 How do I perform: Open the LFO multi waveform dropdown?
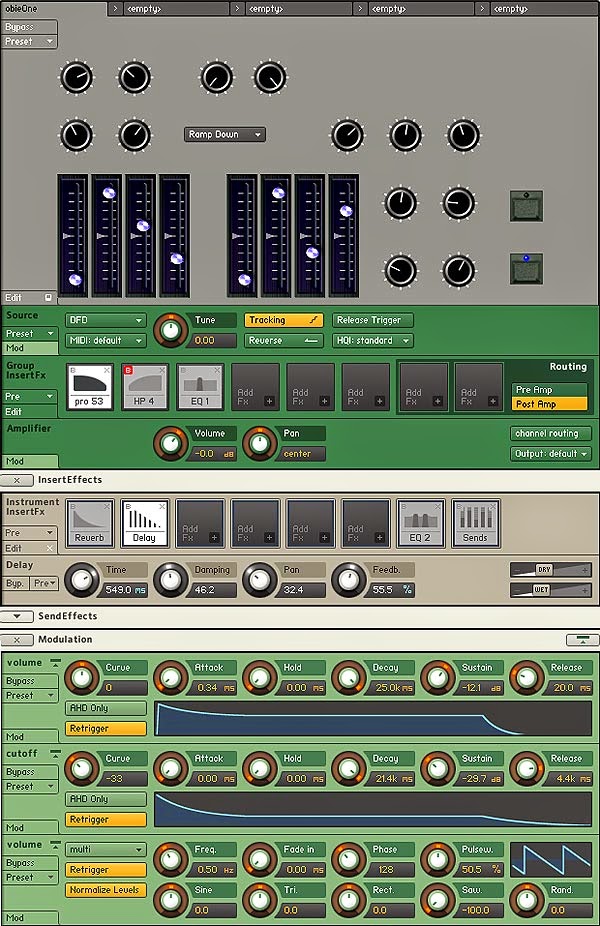click(x=106, y=849)
